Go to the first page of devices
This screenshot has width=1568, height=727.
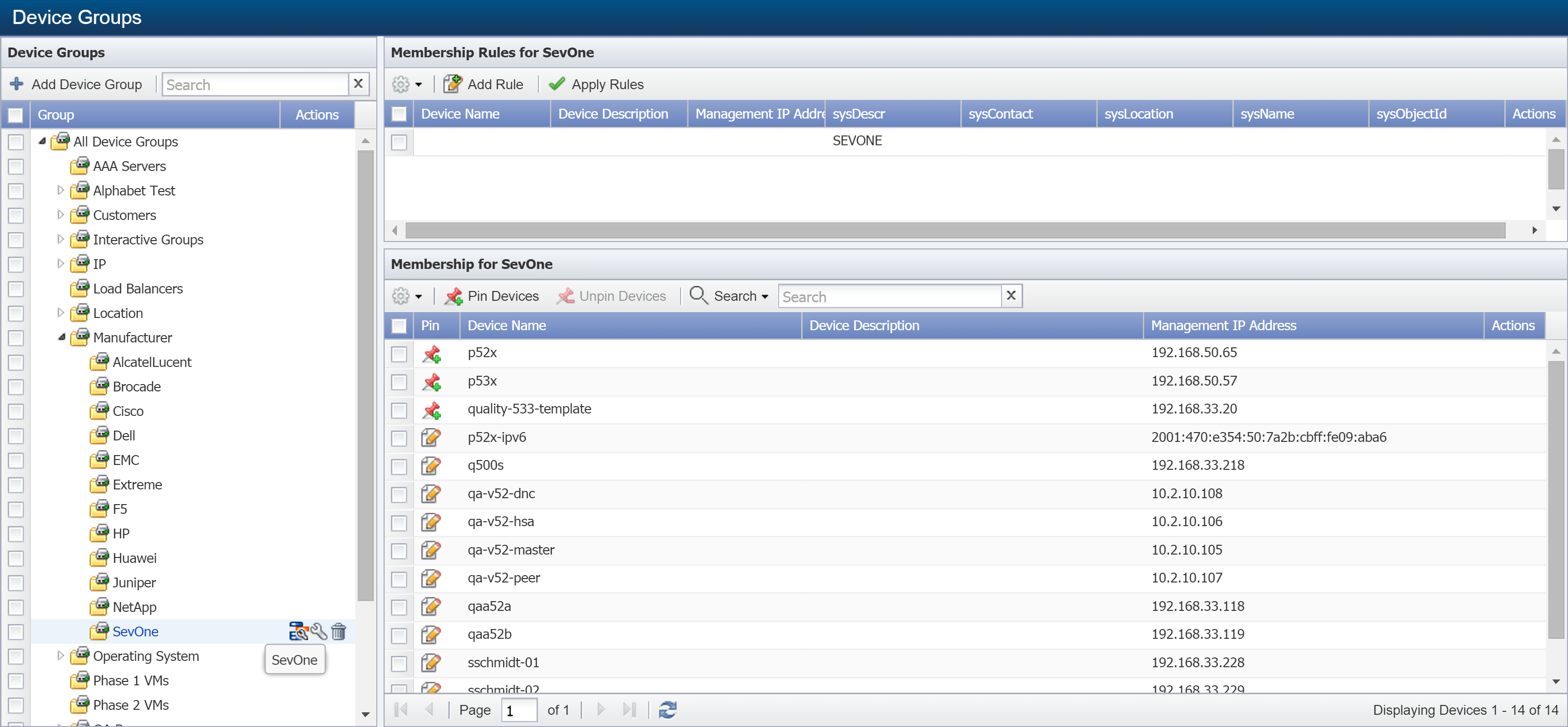[x=401, y=710]
